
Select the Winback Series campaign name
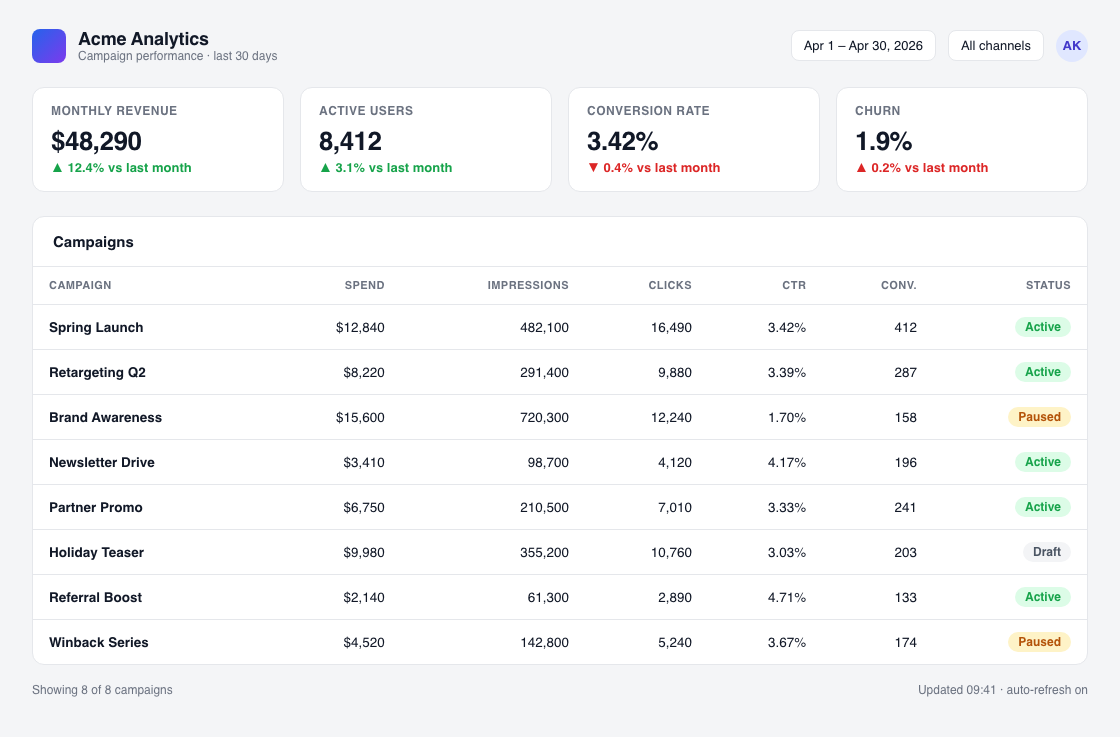click(99, 642)
